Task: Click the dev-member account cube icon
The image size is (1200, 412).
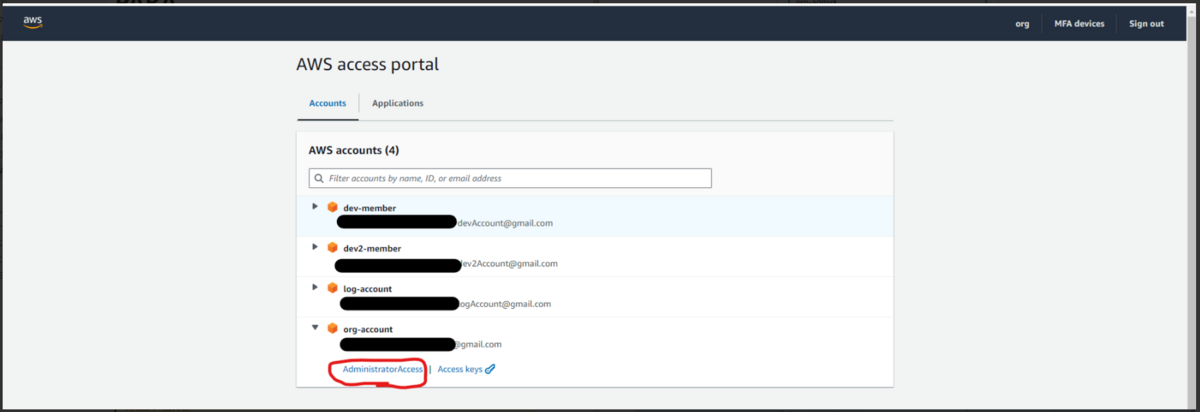Action: 332,207
